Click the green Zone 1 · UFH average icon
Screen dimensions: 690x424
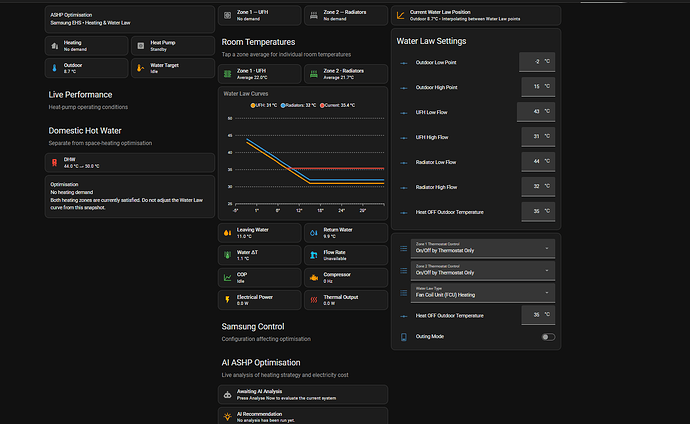point(228,74)
